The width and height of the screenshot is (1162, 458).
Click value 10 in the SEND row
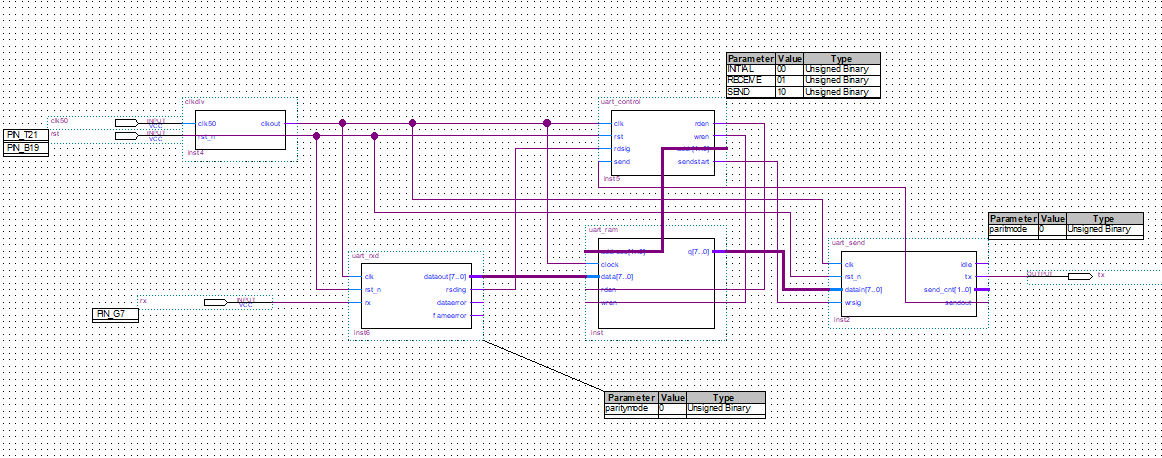[788, 92]
